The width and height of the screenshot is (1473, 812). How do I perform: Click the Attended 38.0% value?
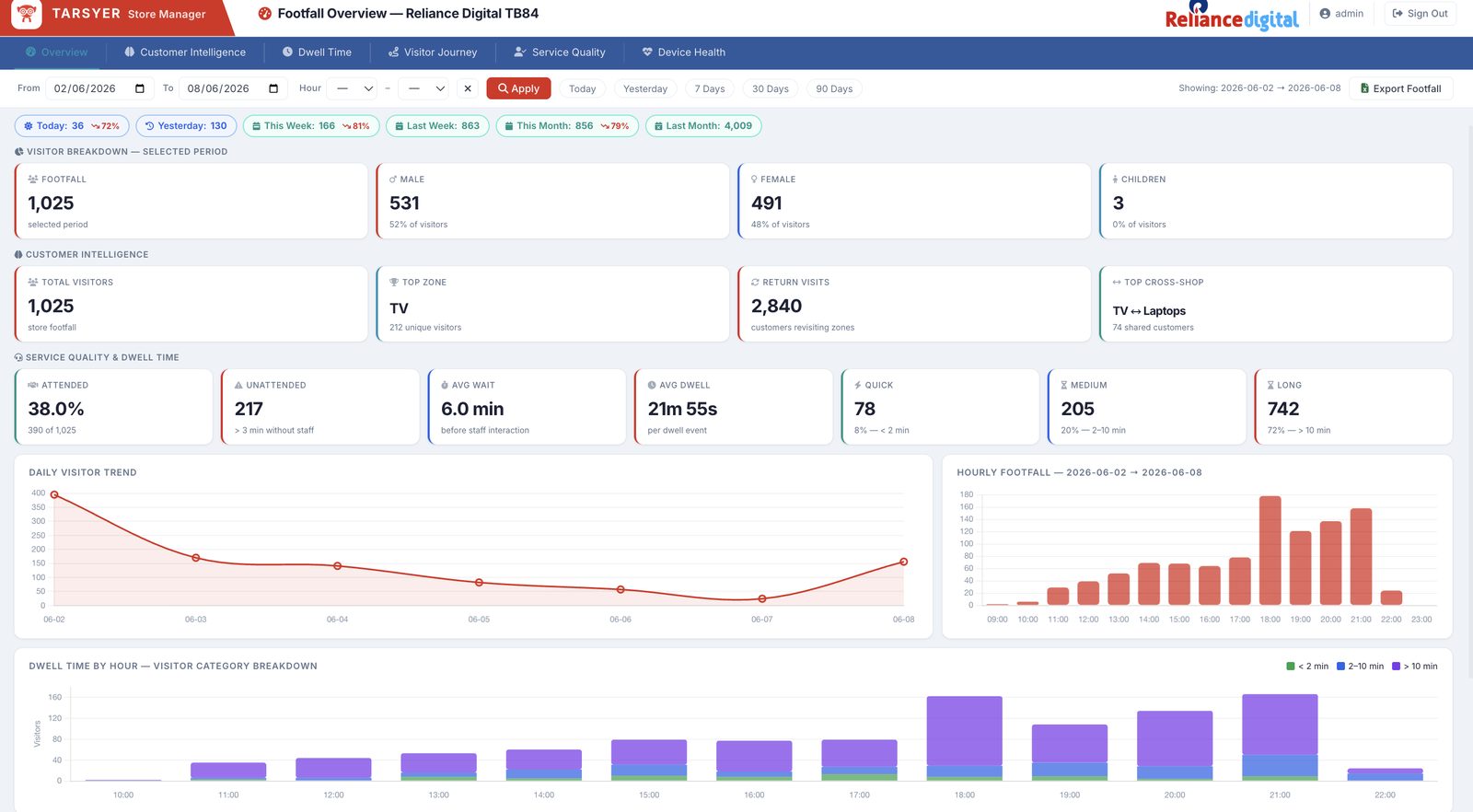[x=56, y=409]
